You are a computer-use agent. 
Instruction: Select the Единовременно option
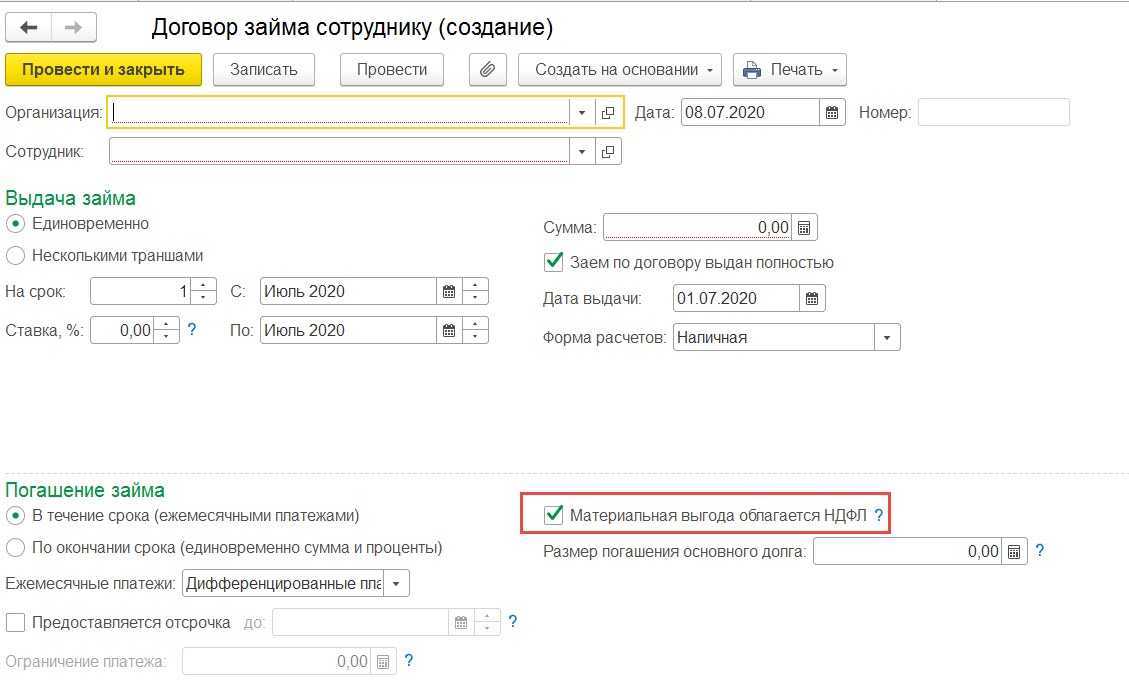click(15, 224)
